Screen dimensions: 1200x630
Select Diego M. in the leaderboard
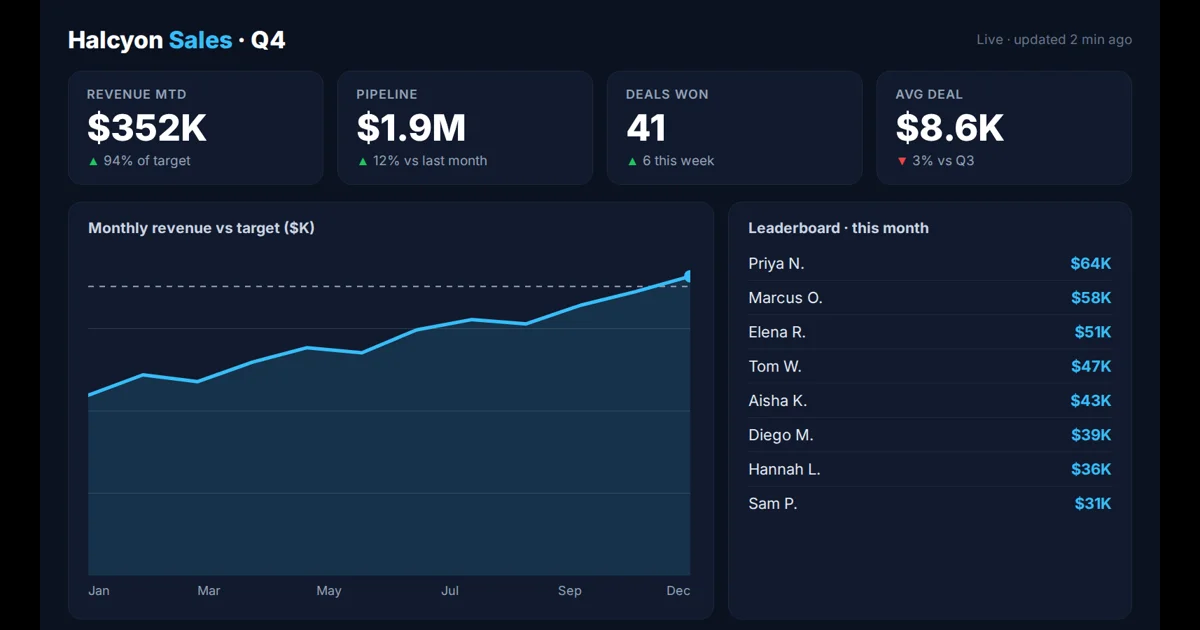781,435
